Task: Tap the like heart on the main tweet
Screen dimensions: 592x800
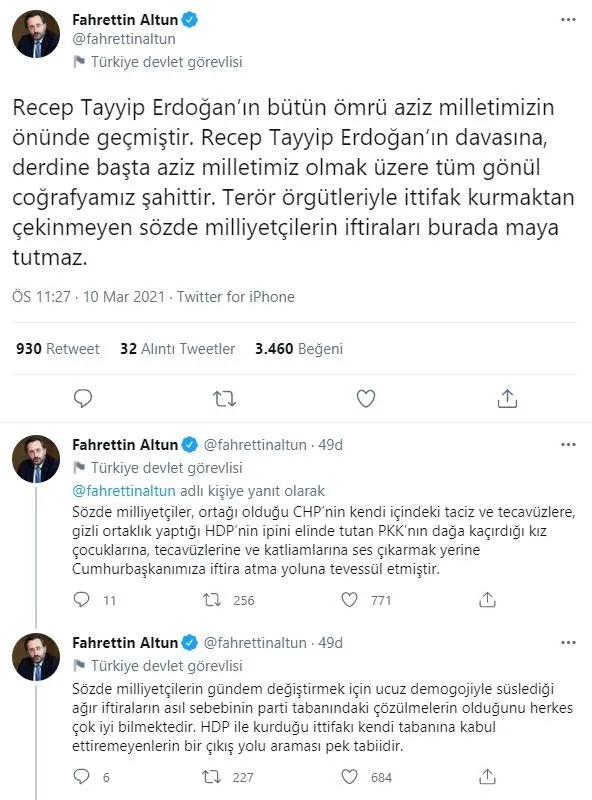Action: [x=364, y=397]
